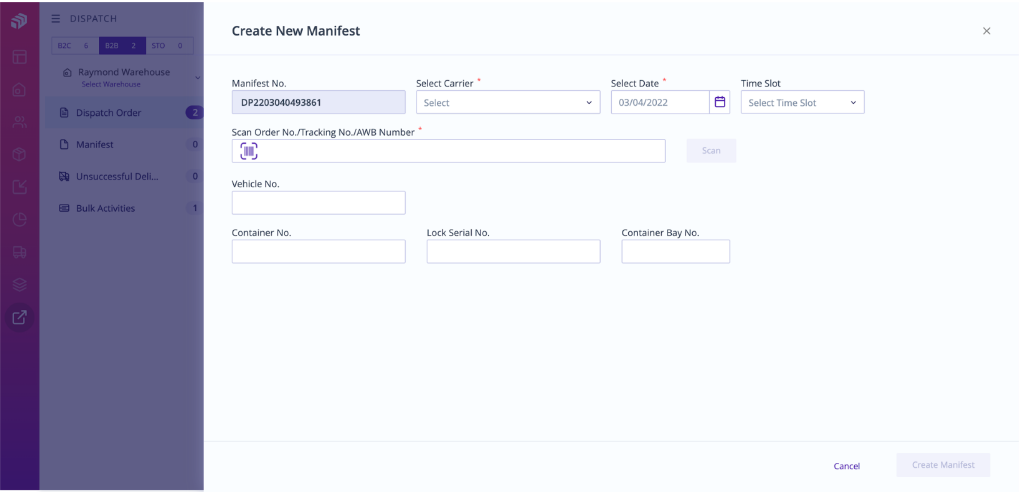This screenshot has width=1021, height=492.
Task: Open the dashboard layout icon in sidebar
Action: coord(20,57)
